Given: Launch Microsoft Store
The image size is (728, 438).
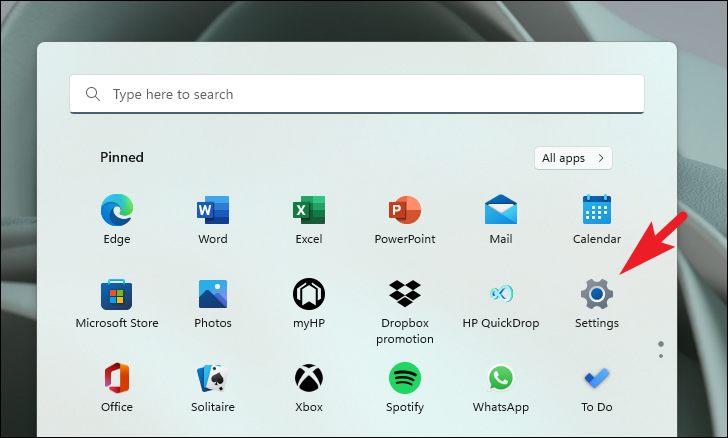Looking at the screenshot, I should 117,303.
